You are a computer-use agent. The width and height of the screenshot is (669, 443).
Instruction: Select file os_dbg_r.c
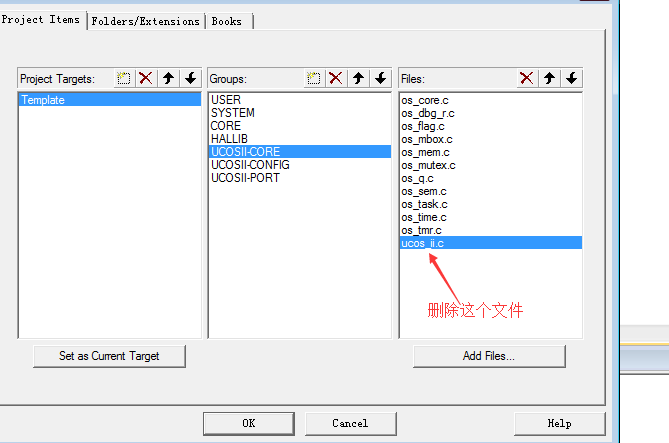491,113
